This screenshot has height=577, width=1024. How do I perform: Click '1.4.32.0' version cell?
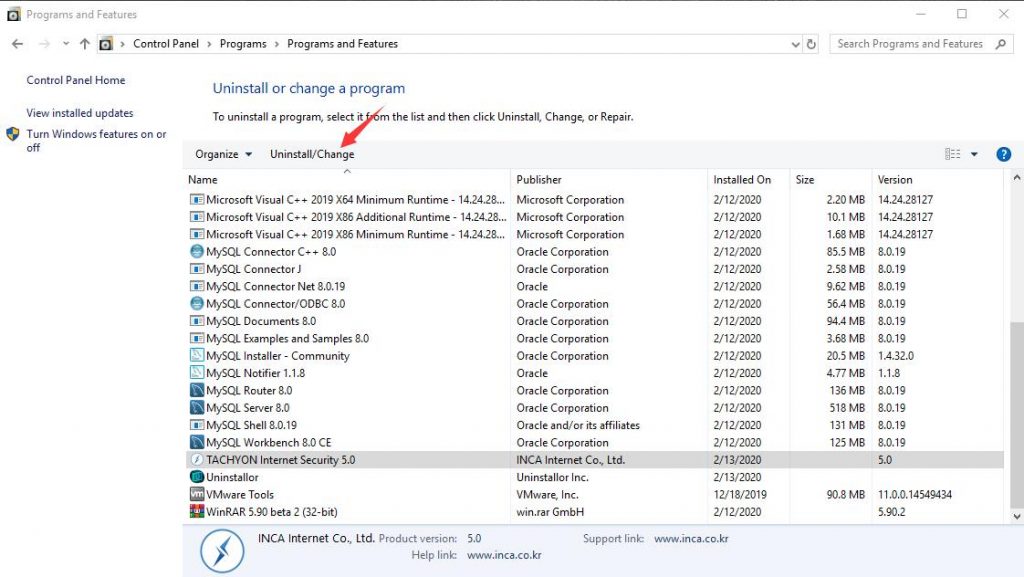[896, 356]
